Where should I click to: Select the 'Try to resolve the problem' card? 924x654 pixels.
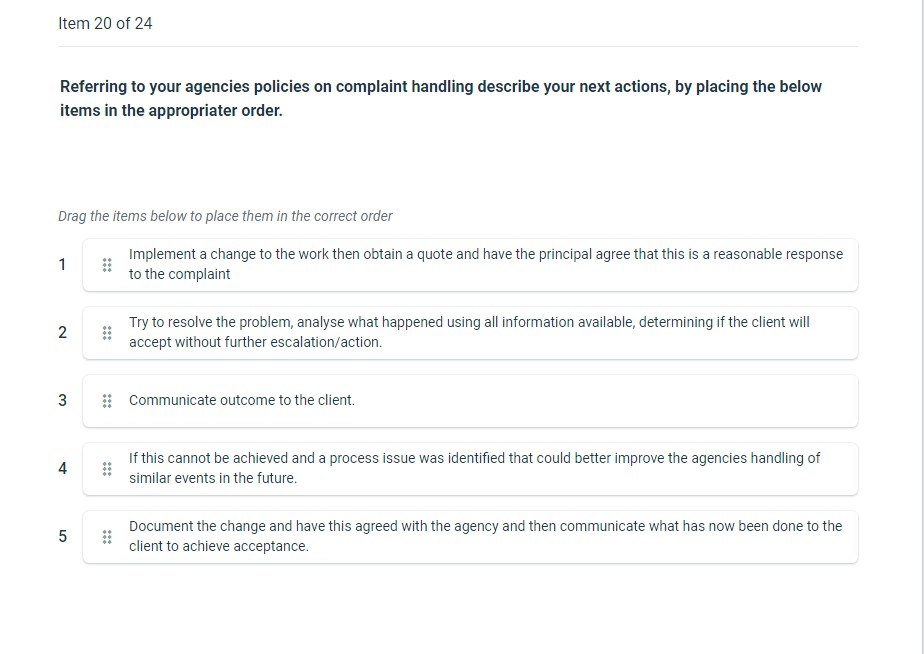tap(470, 332)
